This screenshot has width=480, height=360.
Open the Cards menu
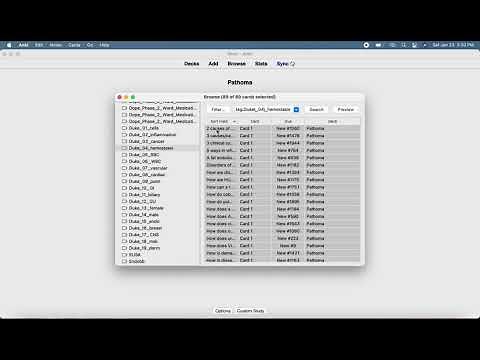tap(74, 45)
